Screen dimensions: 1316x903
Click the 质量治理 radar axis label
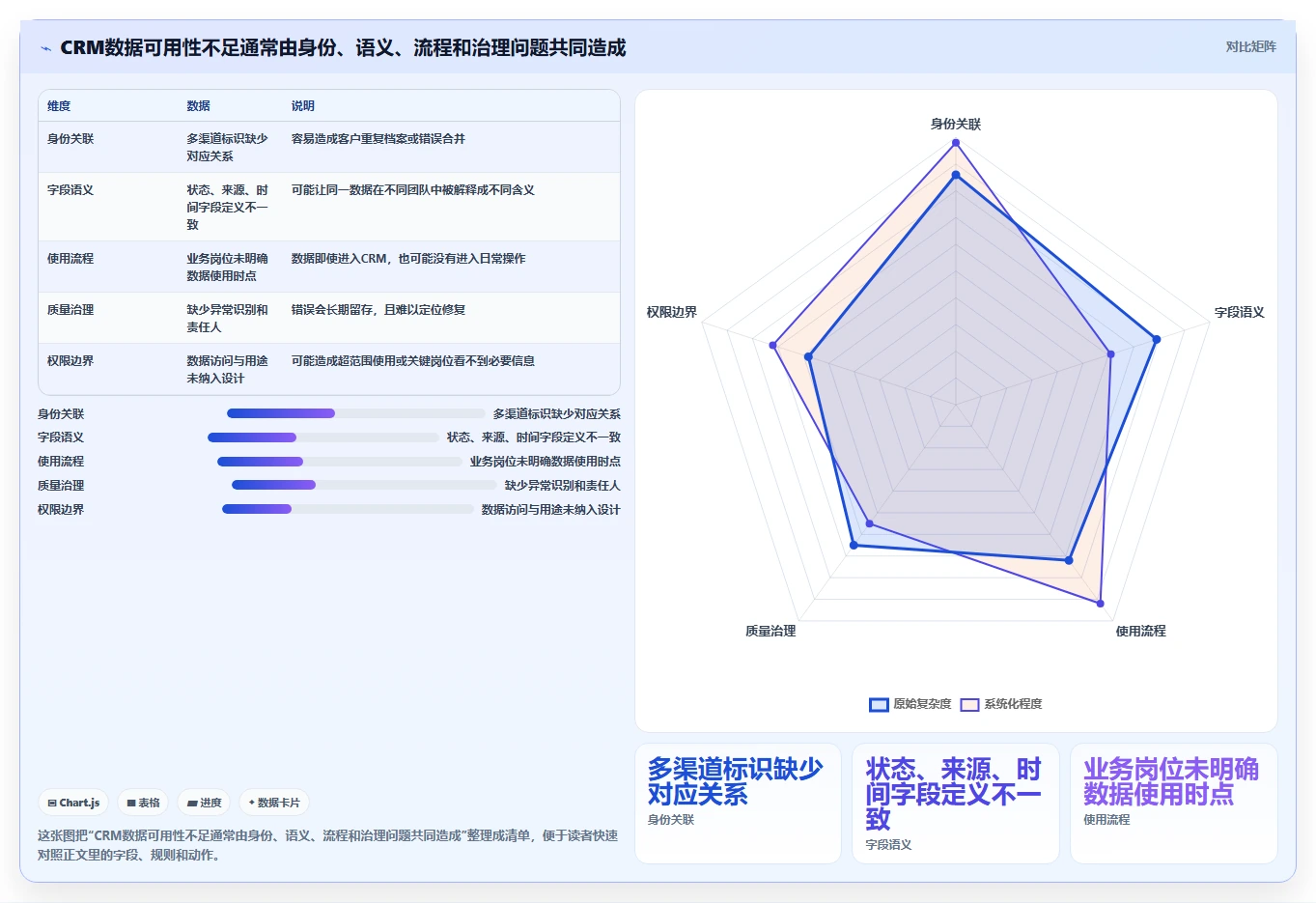click(770, 631)
